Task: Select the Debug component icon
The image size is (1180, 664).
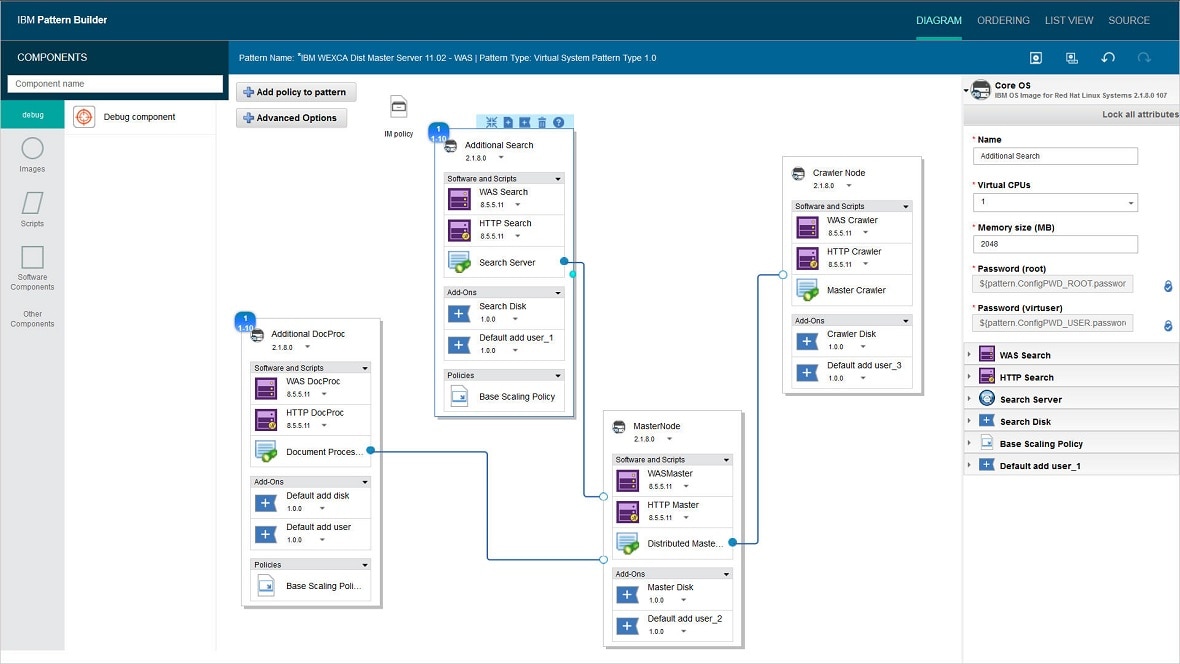Action: point(84,117)
